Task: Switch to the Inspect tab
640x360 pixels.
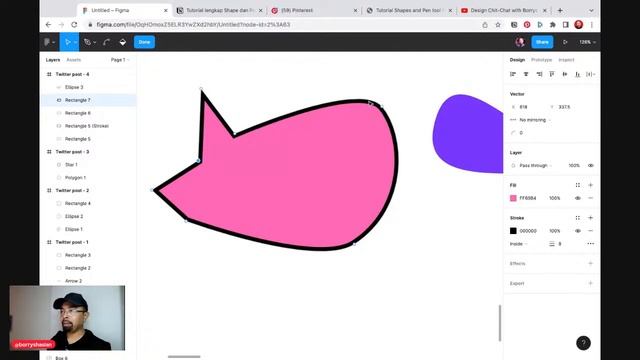Action: click(x=566, y=60)
